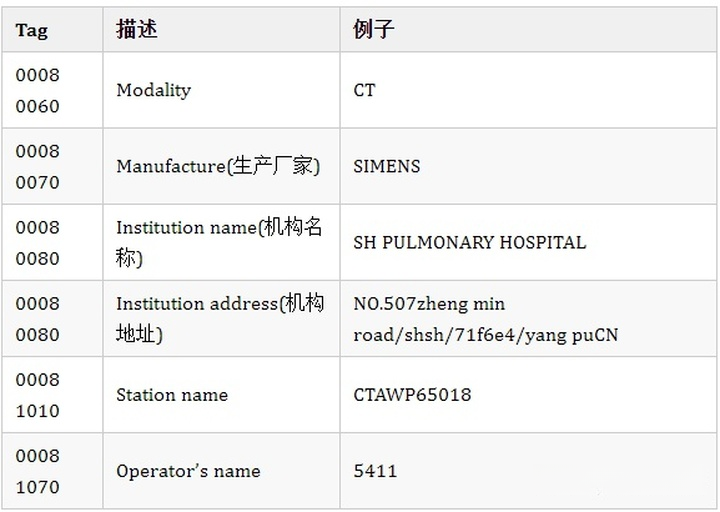Select the tag cell 0008 0060
This screenshot has height=512, width=720.
38,91
